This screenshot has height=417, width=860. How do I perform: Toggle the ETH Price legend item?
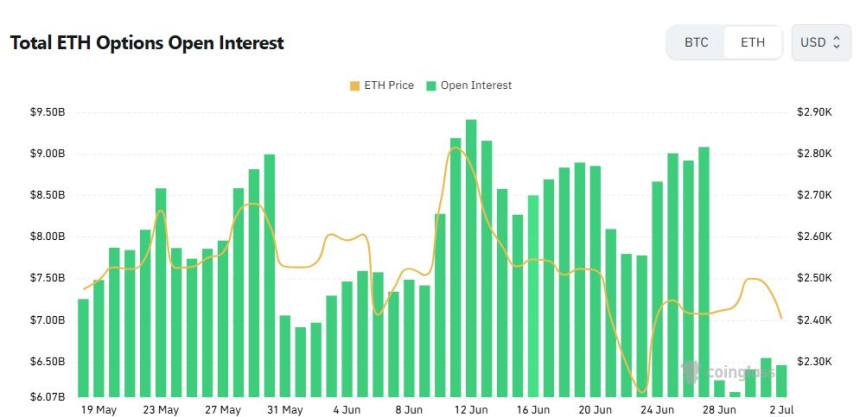click(x=381, y=86)
